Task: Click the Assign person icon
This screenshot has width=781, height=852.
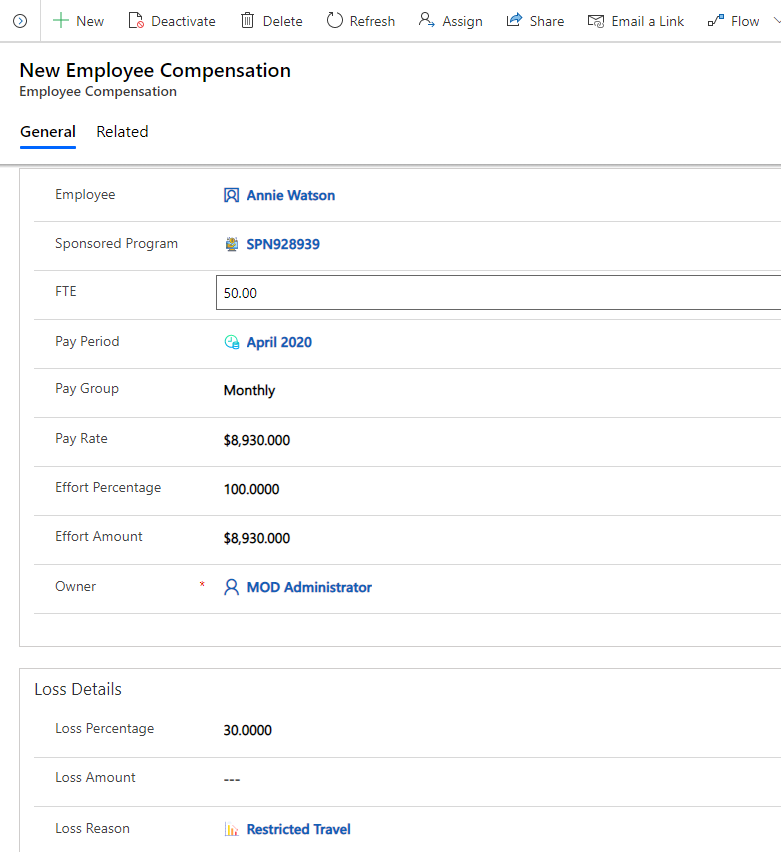Action: point(427,21)
